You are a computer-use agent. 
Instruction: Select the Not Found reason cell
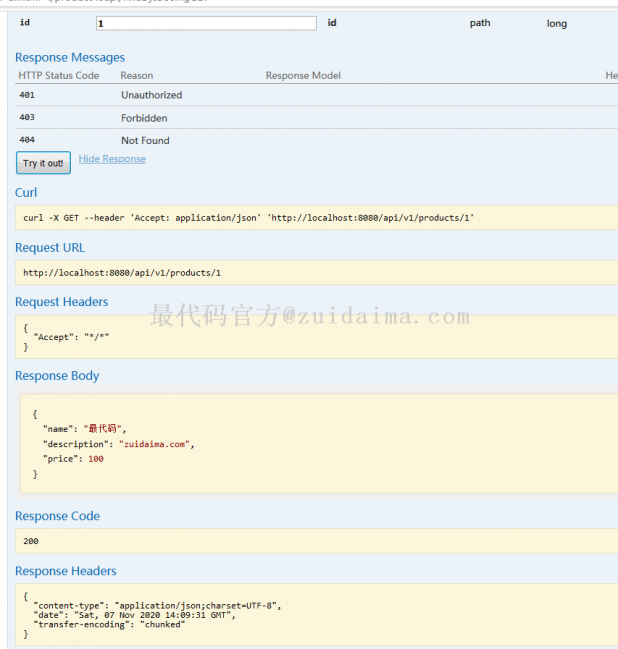(145, 141)
